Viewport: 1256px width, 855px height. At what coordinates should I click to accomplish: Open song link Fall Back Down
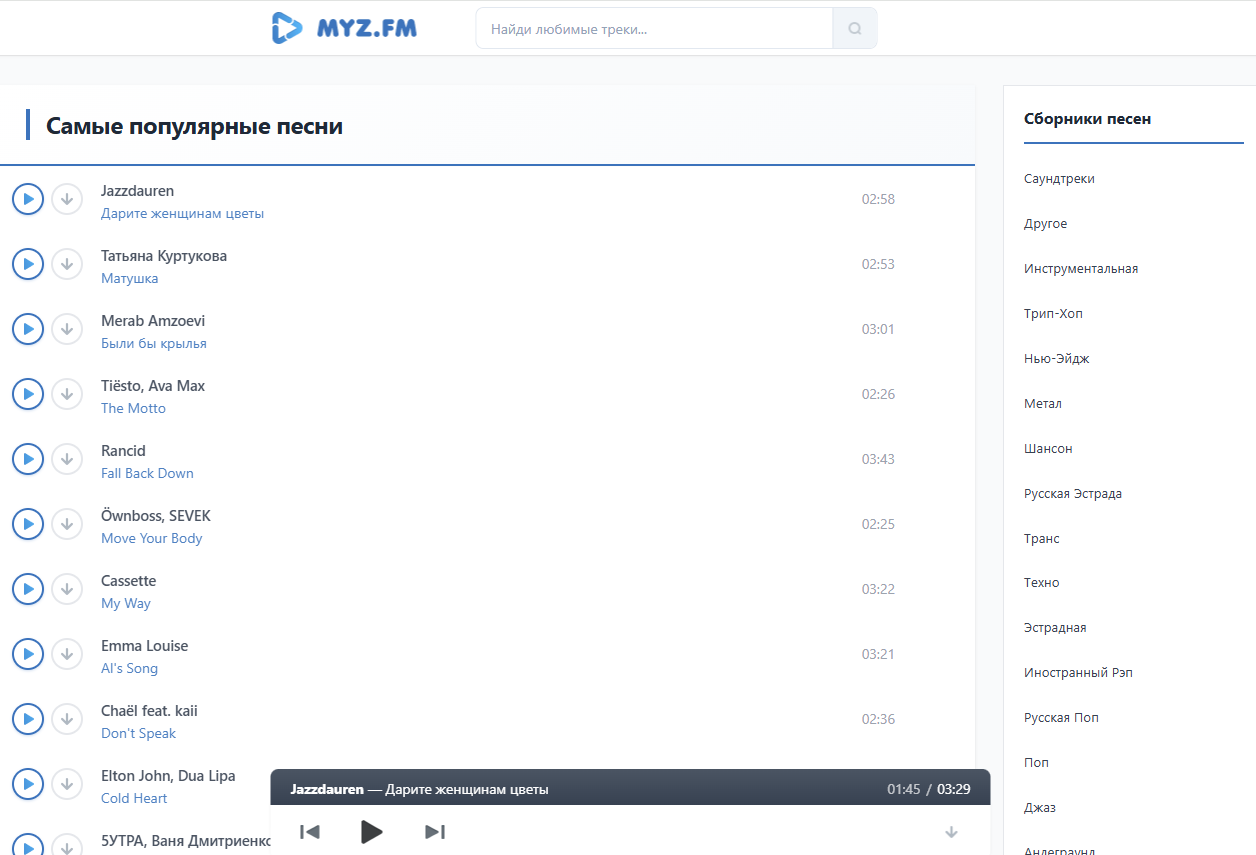point(147,474)
